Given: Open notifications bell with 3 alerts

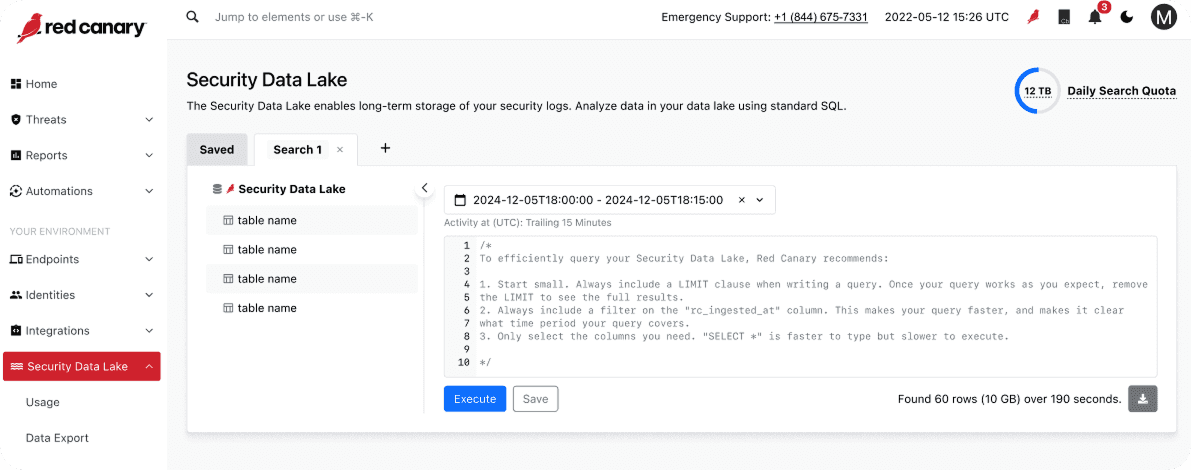Looking at the screenshot, I should [x=1095, y=17].
